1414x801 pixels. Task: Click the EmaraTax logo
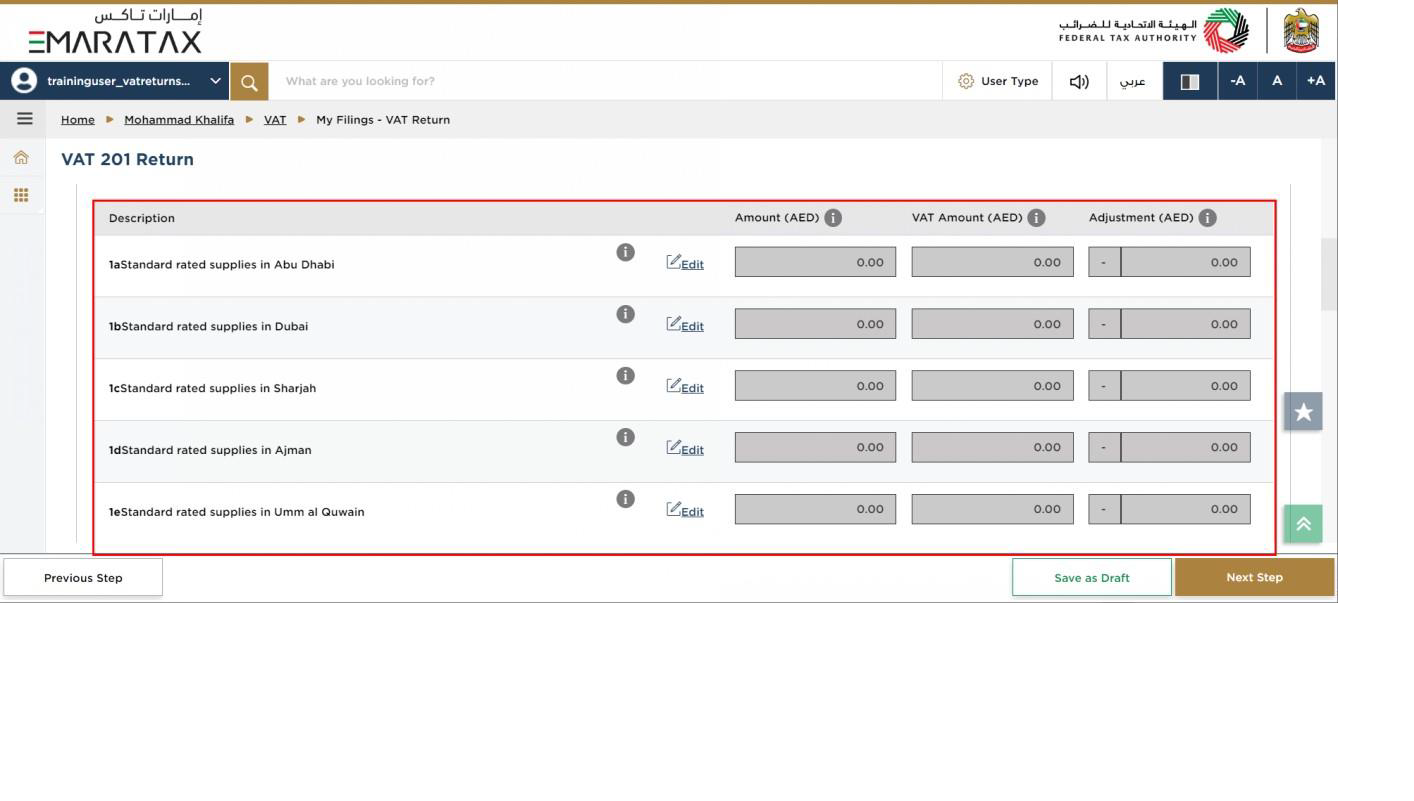click(x=115, y=31)
